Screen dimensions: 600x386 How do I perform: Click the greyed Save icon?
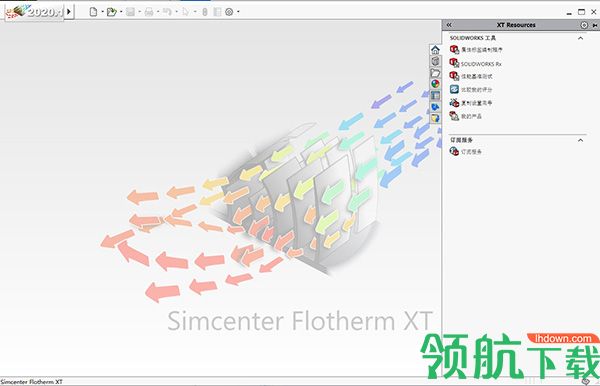click(x=130, y=12)
